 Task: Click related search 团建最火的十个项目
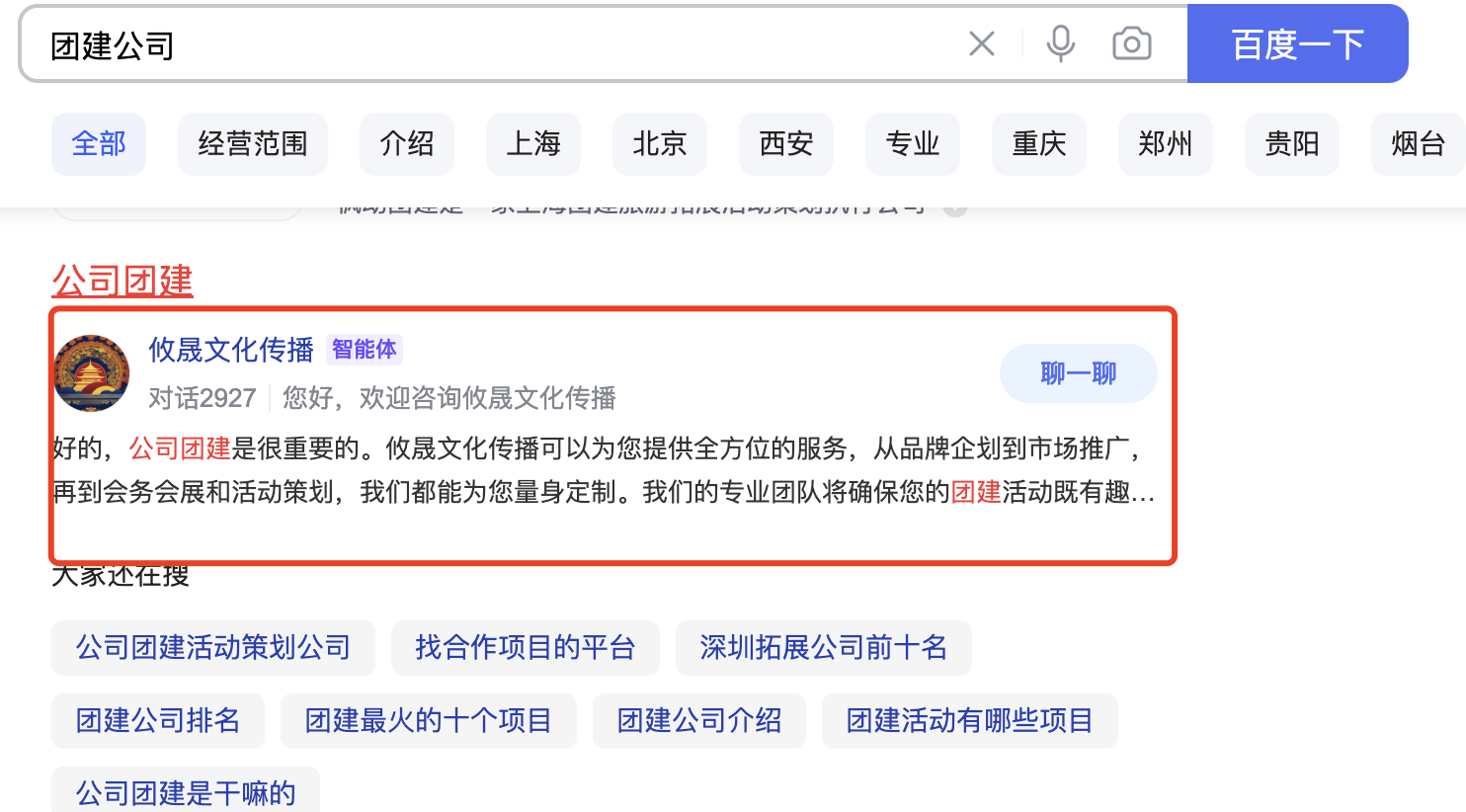tap(428, 721)
